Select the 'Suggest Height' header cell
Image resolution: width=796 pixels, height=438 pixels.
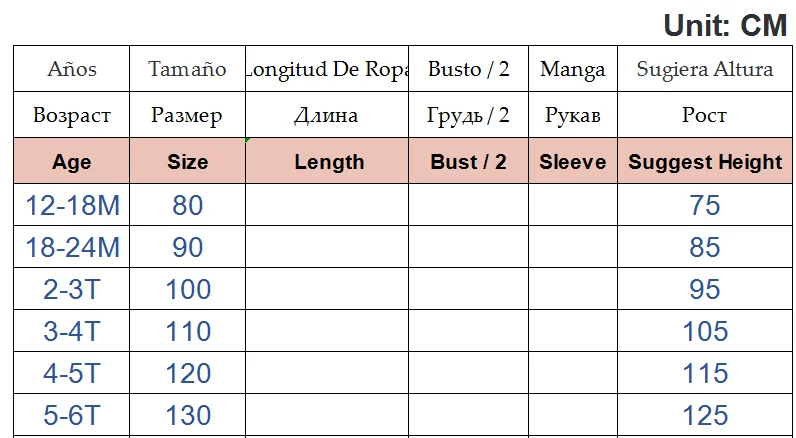[705, 162]
